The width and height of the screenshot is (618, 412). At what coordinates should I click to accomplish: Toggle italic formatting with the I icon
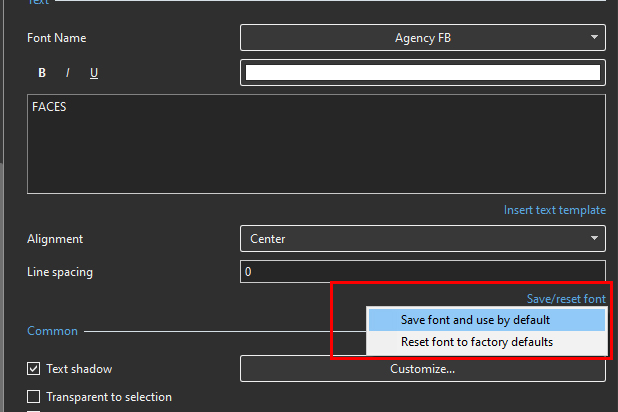coord(68,73)
